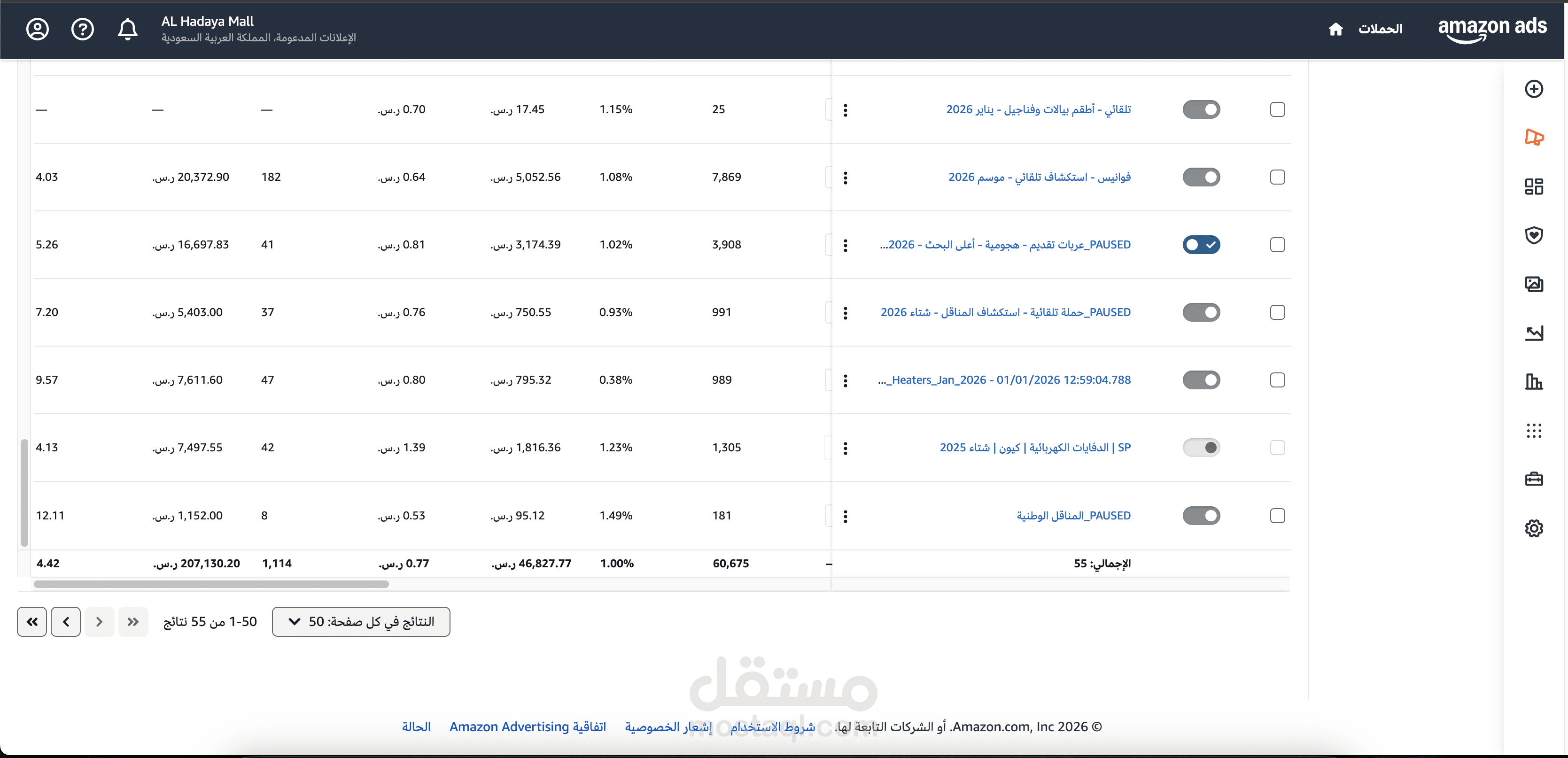This screenshot has width=1568, height=758.
Task: Open settings via the gear icon
Action: click(x=1535, y=528)
